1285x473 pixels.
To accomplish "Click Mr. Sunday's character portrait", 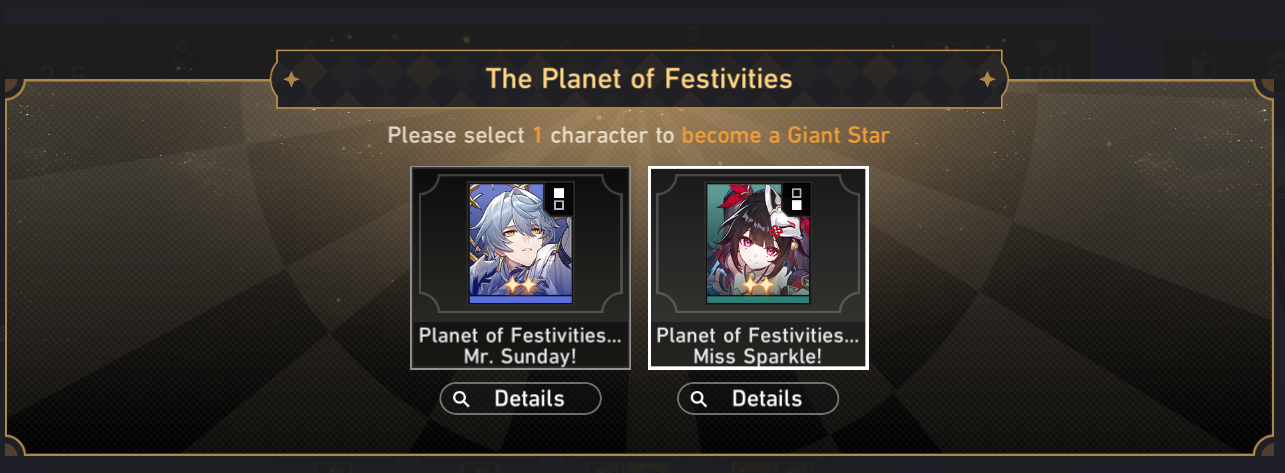I will click(x=521, y=243).
